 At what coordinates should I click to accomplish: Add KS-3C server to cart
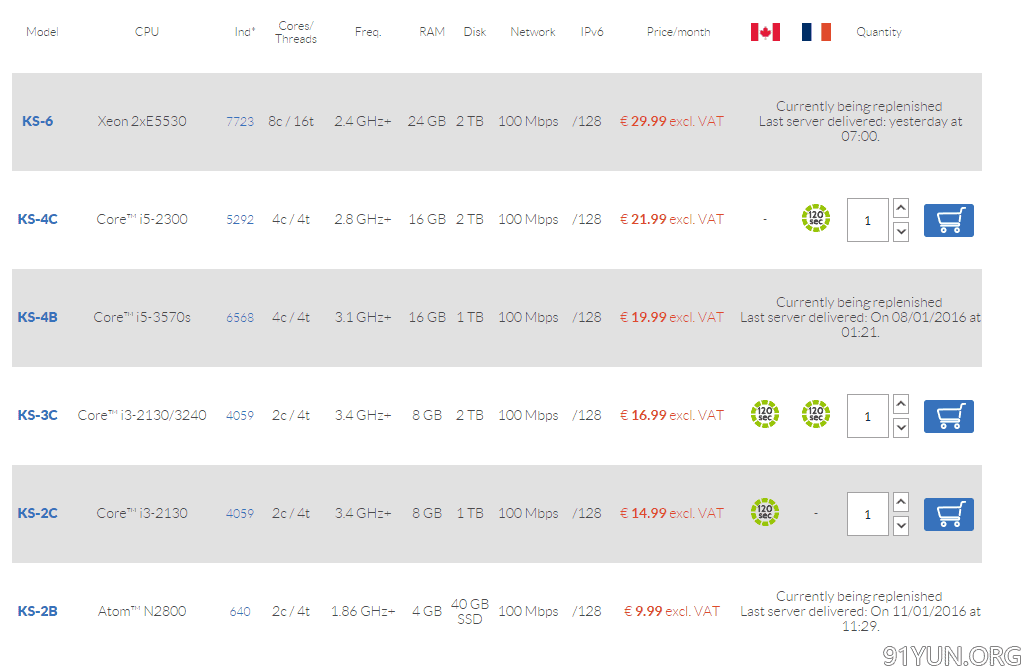coord(948,417)
